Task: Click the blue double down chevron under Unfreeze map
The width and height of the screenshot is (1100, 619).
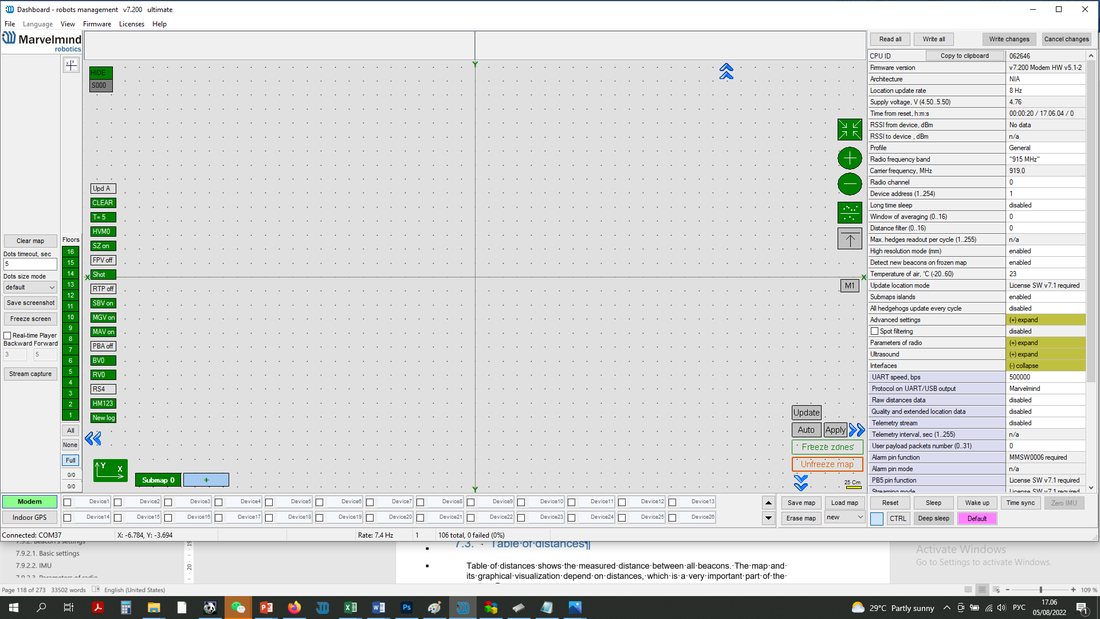Action: (x=800, y=482)
